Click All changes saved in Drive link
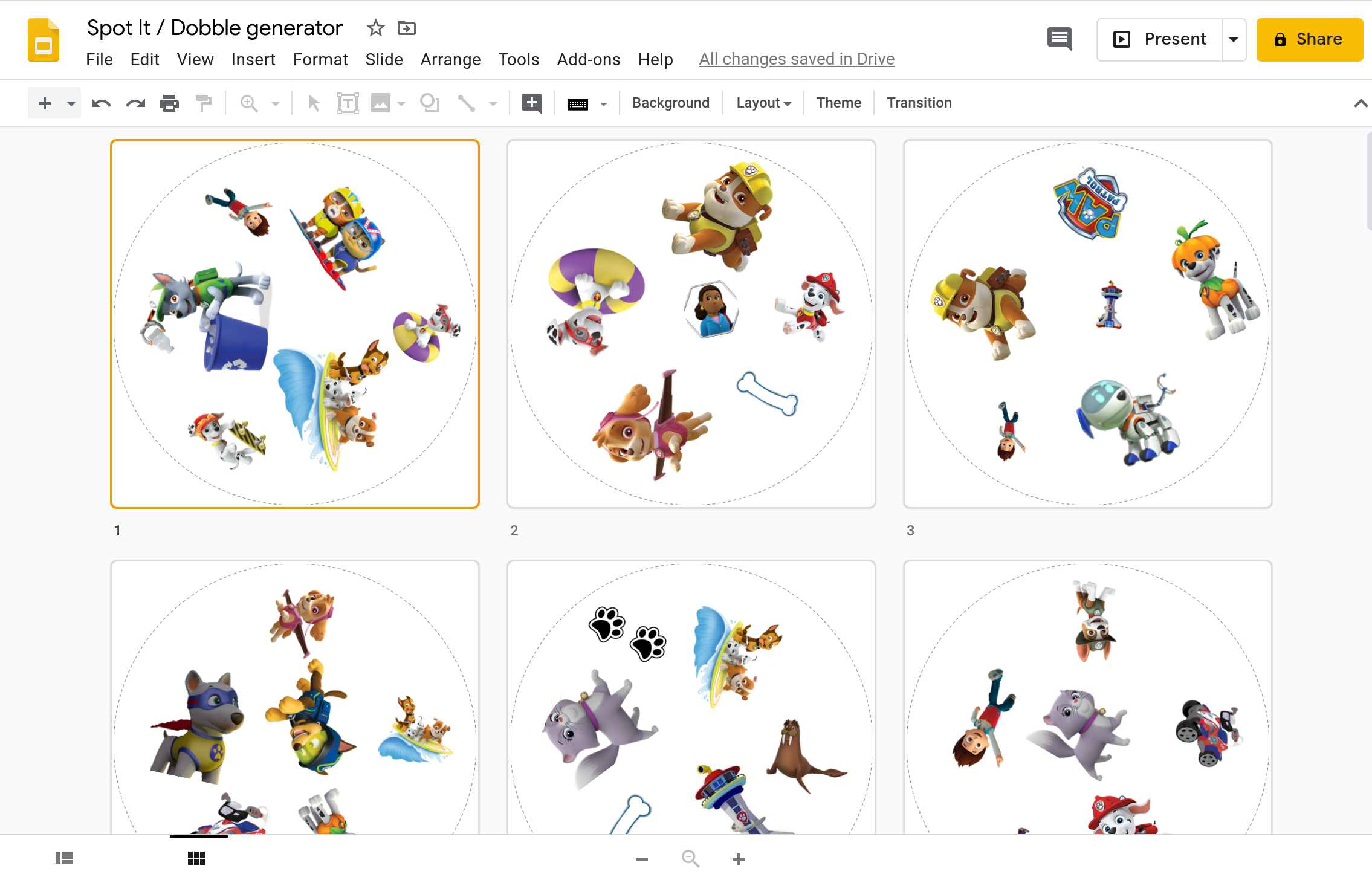The width and height of the screenshot is (1372, 880). 797,59
